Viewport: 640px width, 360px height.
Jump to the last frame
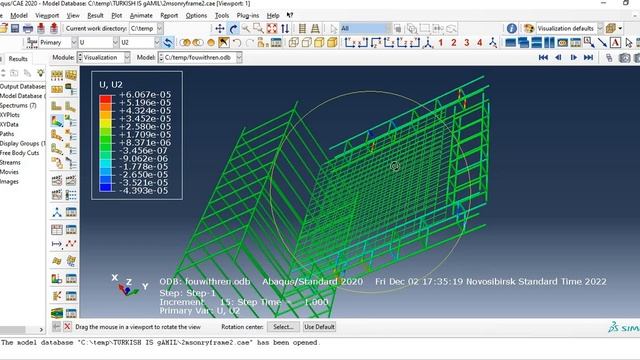coord(588,58)
